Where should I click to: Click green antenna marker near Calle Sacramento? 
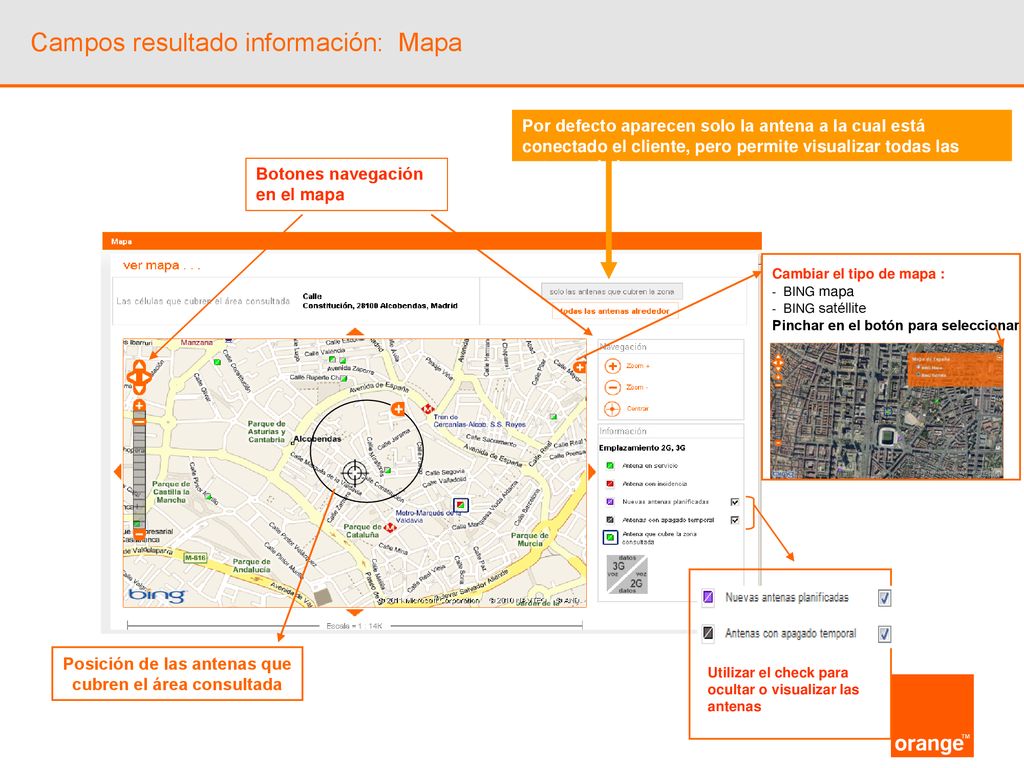click(x=553, y=417)
